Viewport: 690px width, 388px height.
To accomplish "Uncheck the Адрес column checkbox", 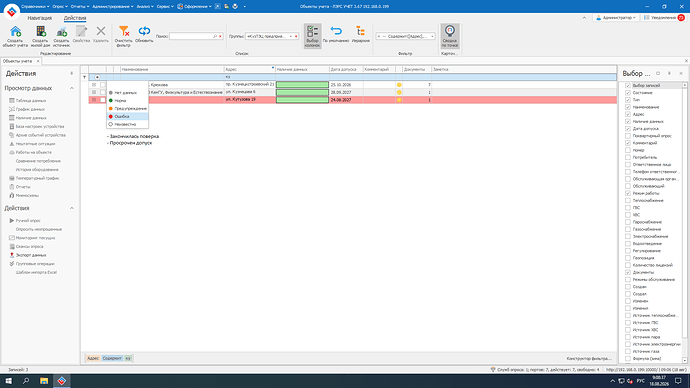I will (x=628, y=114).
